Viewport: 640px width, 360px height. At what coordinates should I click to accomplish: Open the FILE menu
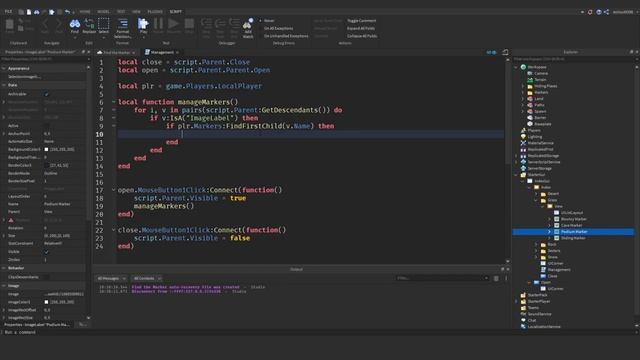(x=9, y=12)
